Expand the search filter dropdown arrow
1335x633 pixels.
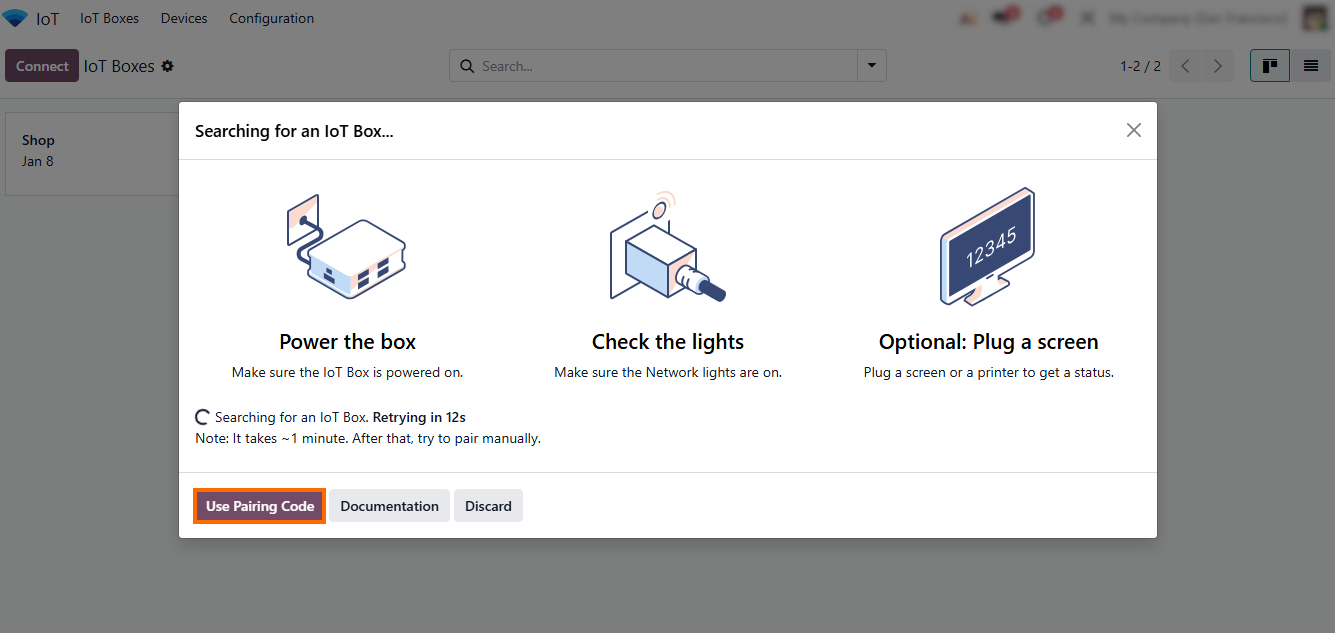(x=871, y=66)
